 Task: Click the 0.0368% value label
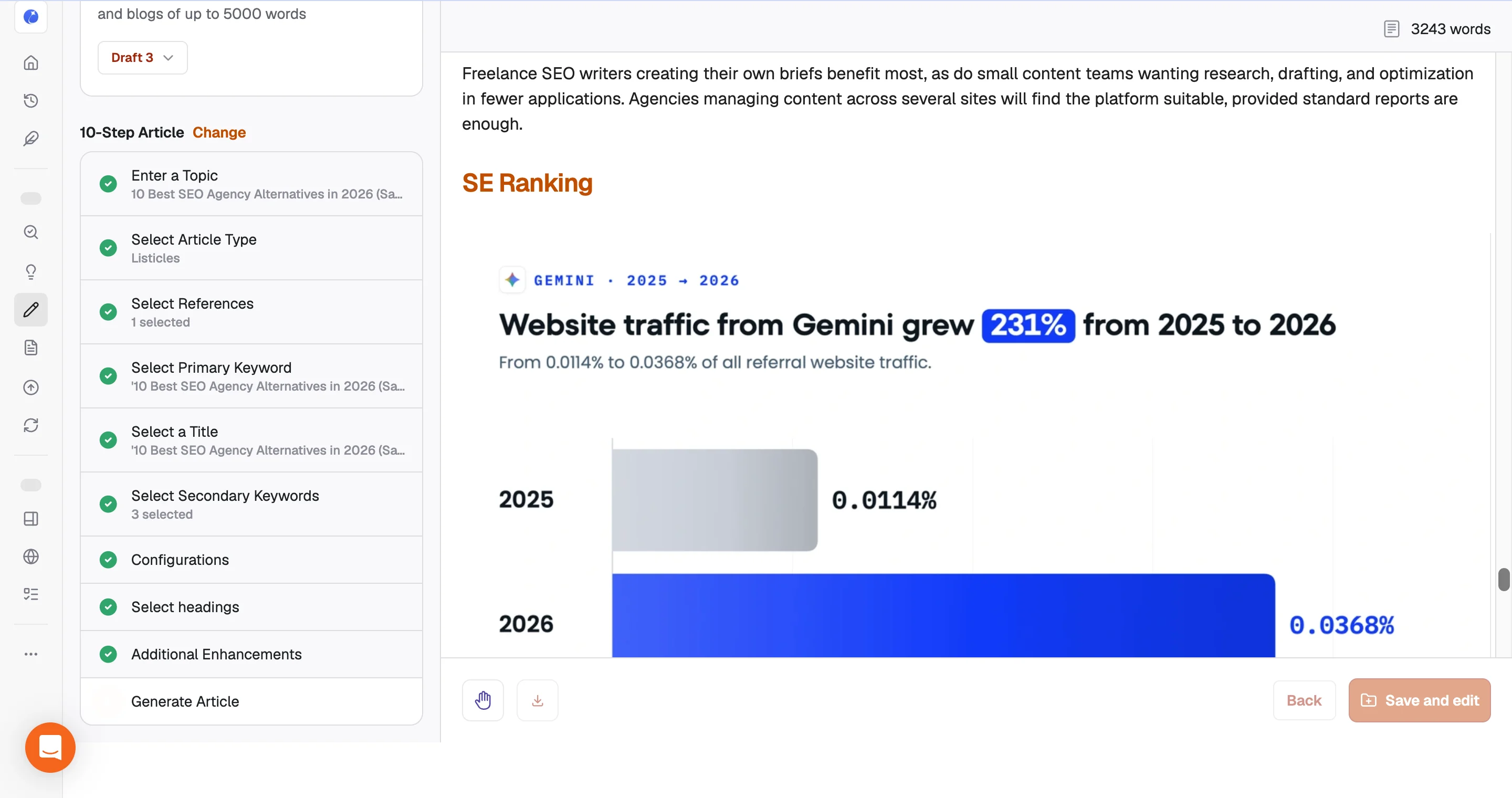(1341, 625)
